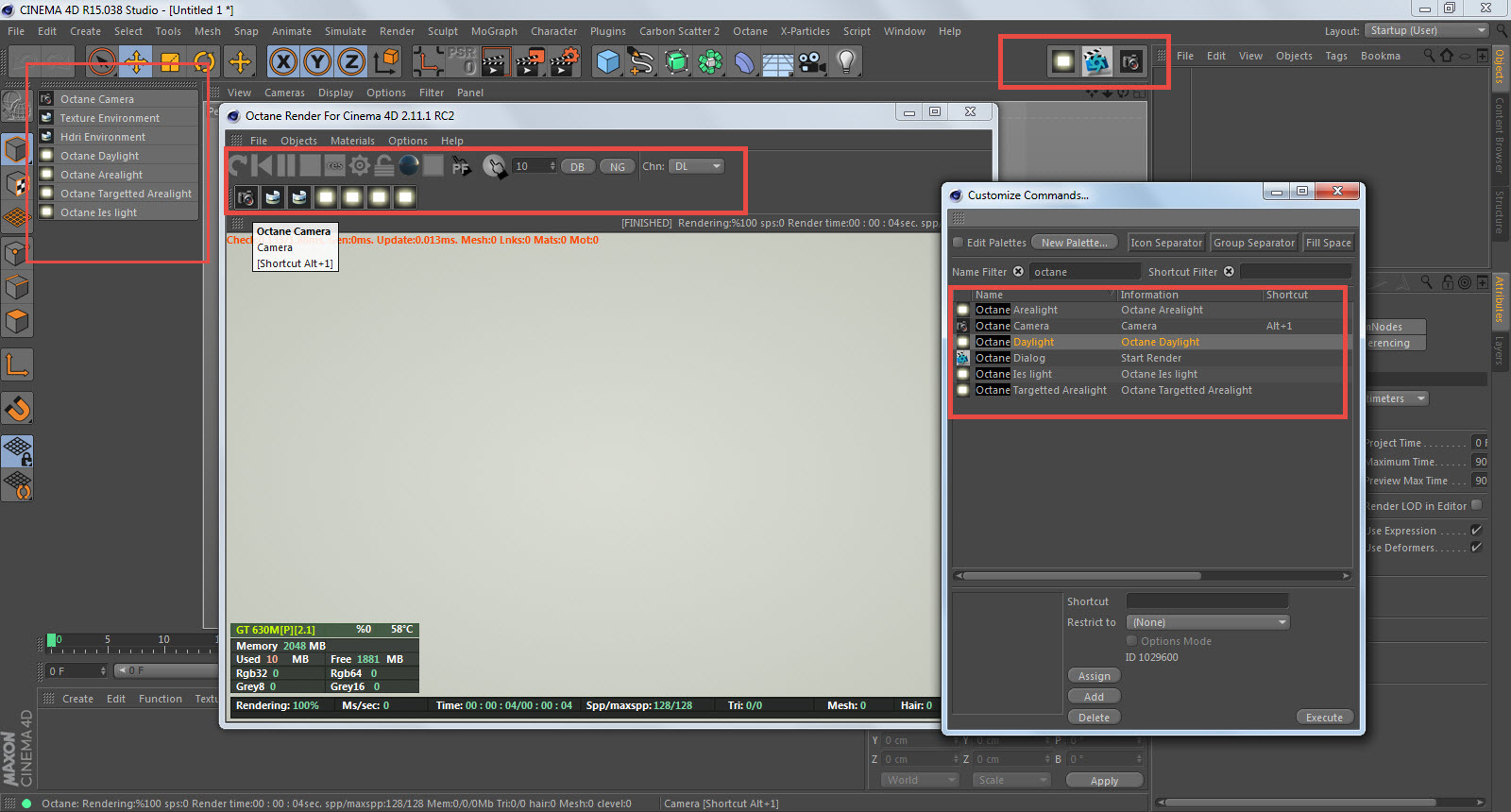1511x812 pixels.
Task: Select the Scale tool in main toolbar
Action: (x=170, y=62)
